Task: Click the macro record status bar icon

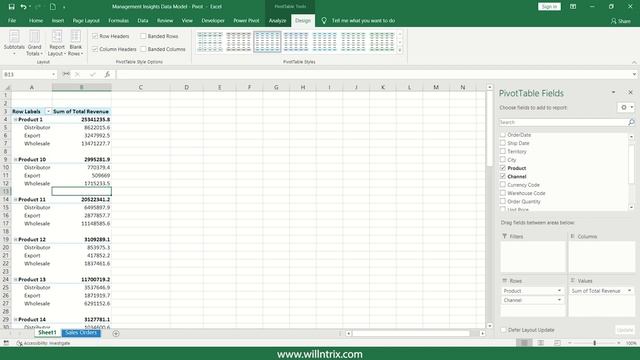Action: (x=6, y=343)
